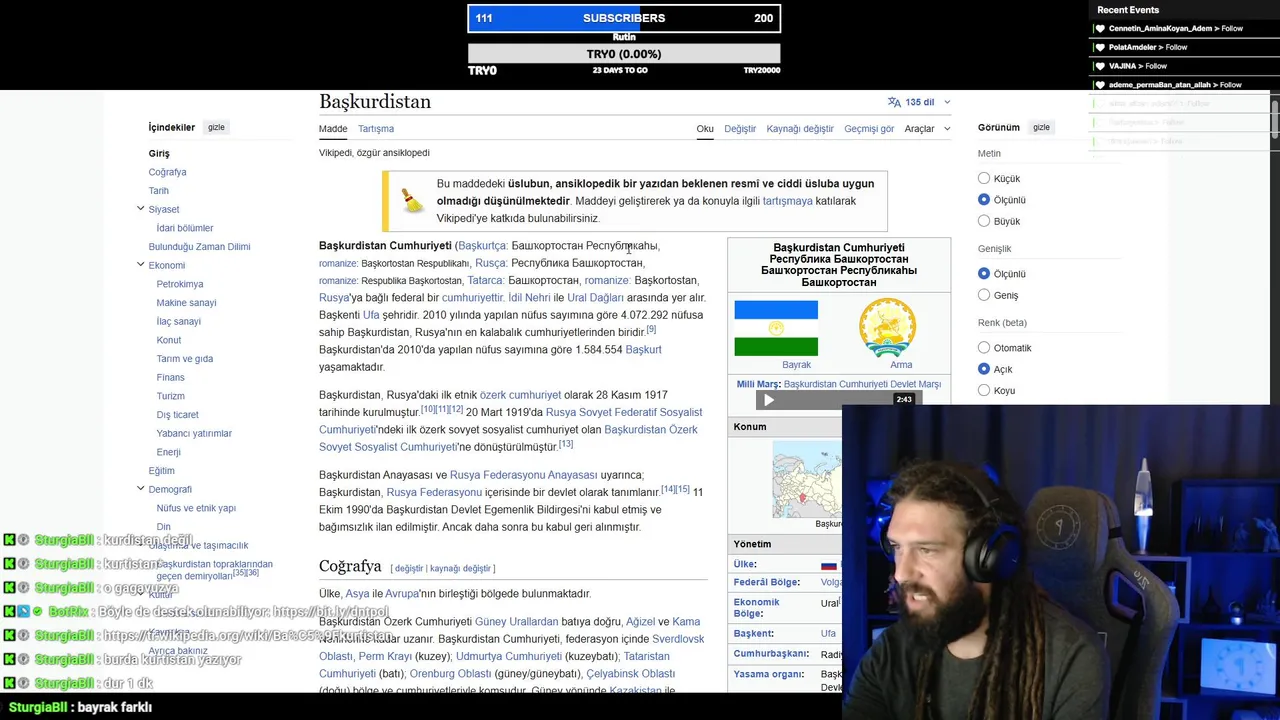Screen dimensions: 1280x720
Task: Open the Ural Dağları link
Action: tap(595, 298)
